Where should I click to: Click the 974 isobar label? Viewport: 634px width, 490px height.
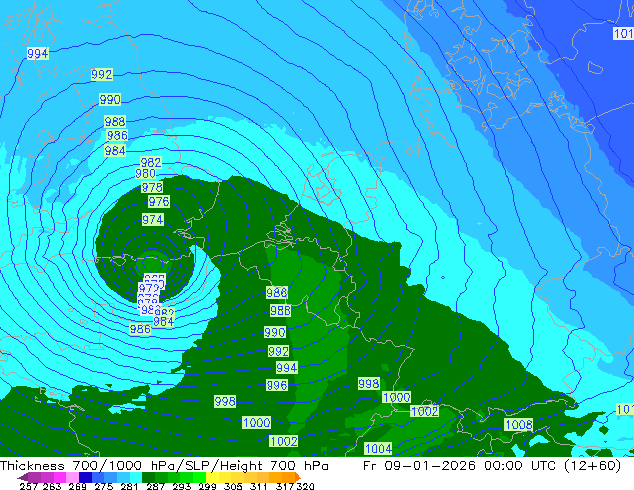coord(153,220)
